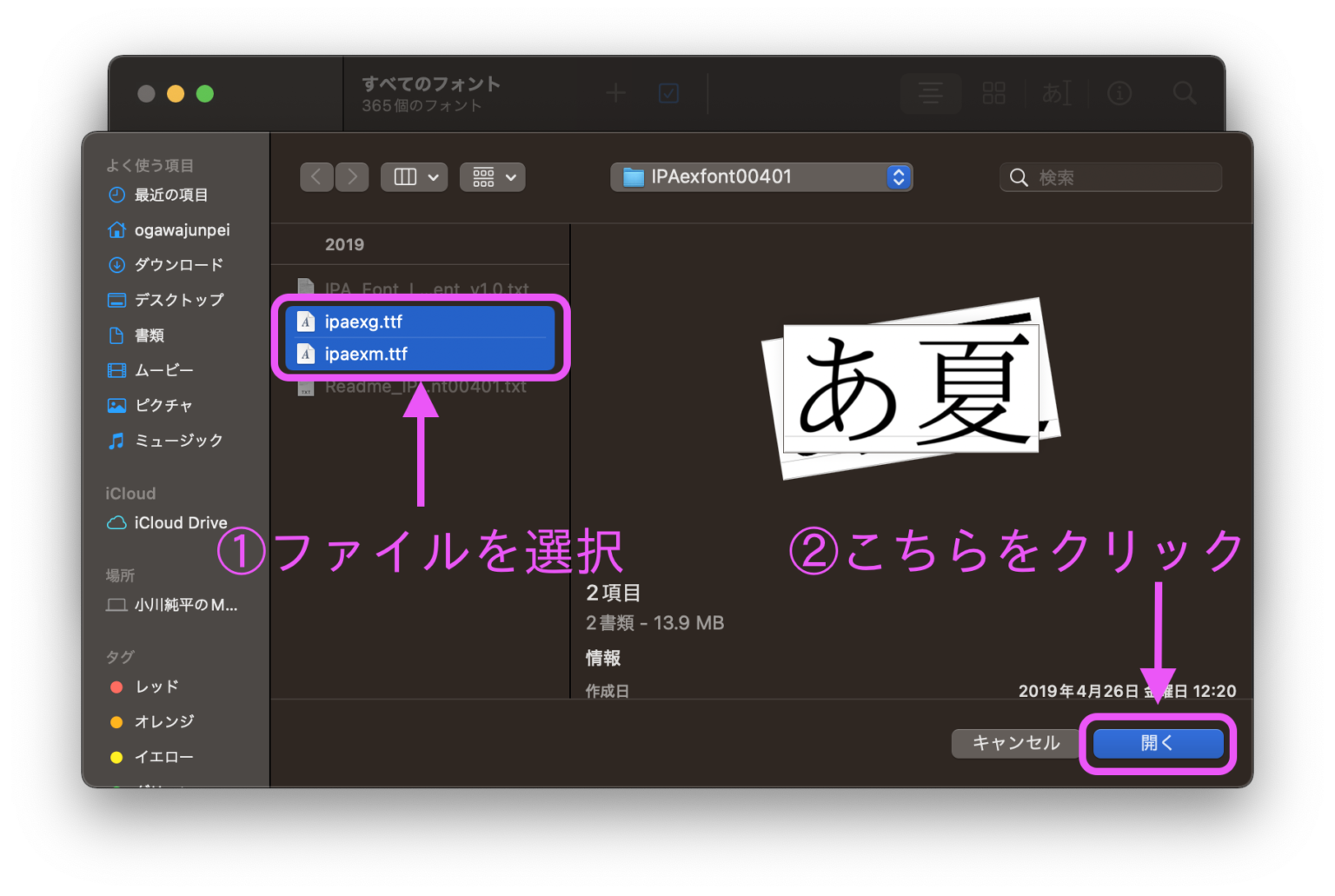Screen dimensions: 1335x896
Task: Click the キャンセル button
Action: point(1013,743)
